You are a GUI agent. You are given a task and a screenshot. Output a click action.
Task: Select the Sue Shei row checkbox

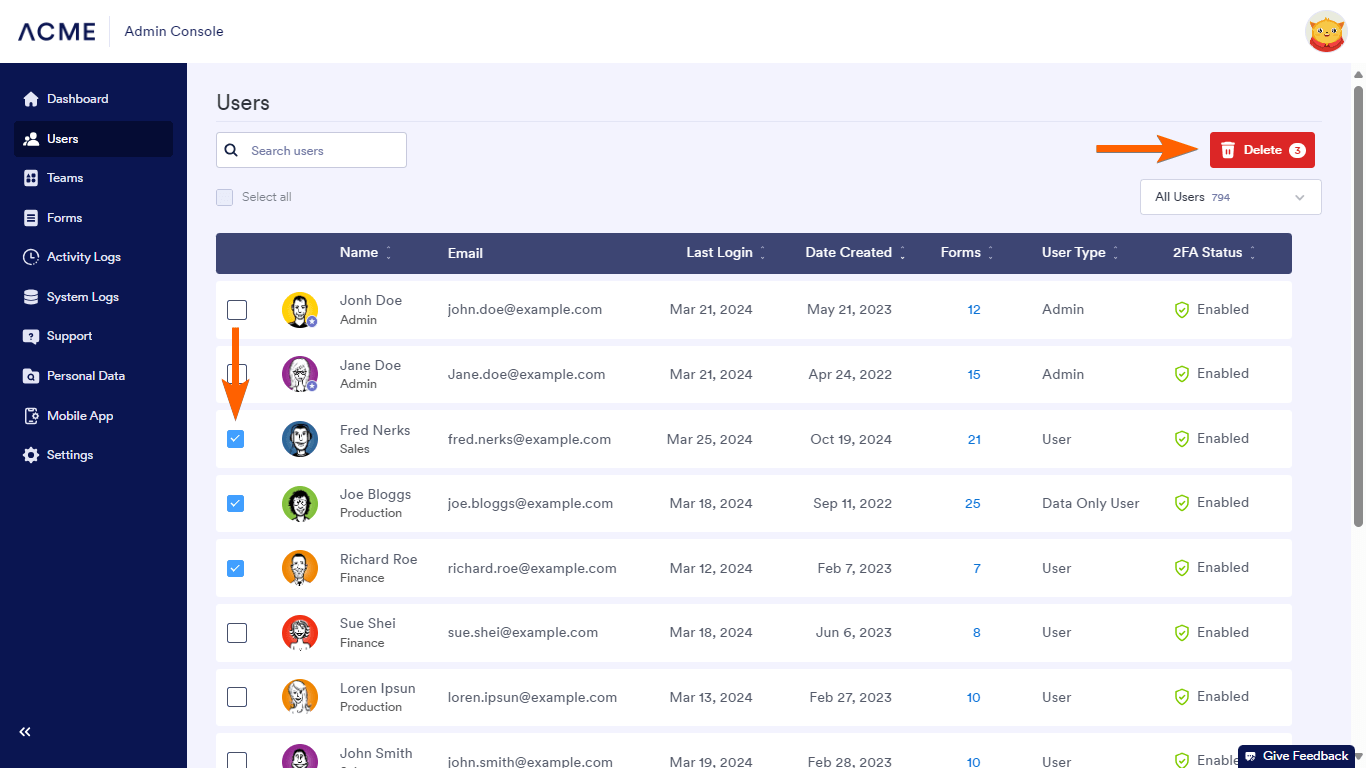pyautogui.click(x=237, y=633)
